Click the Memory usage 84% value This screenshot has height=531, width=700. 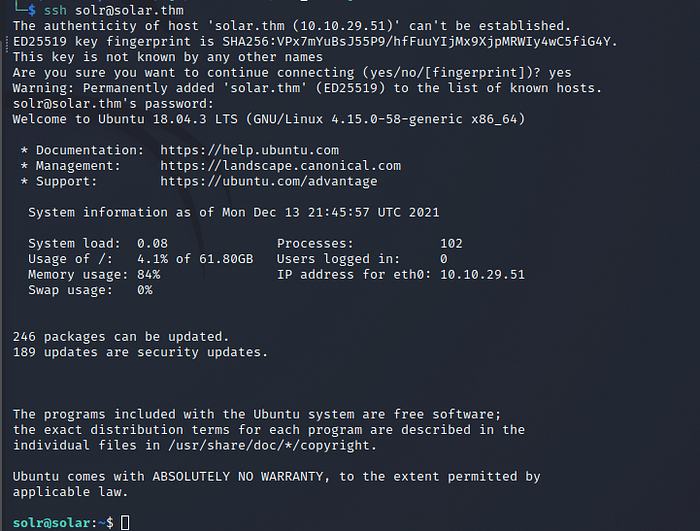pos(148,274)
